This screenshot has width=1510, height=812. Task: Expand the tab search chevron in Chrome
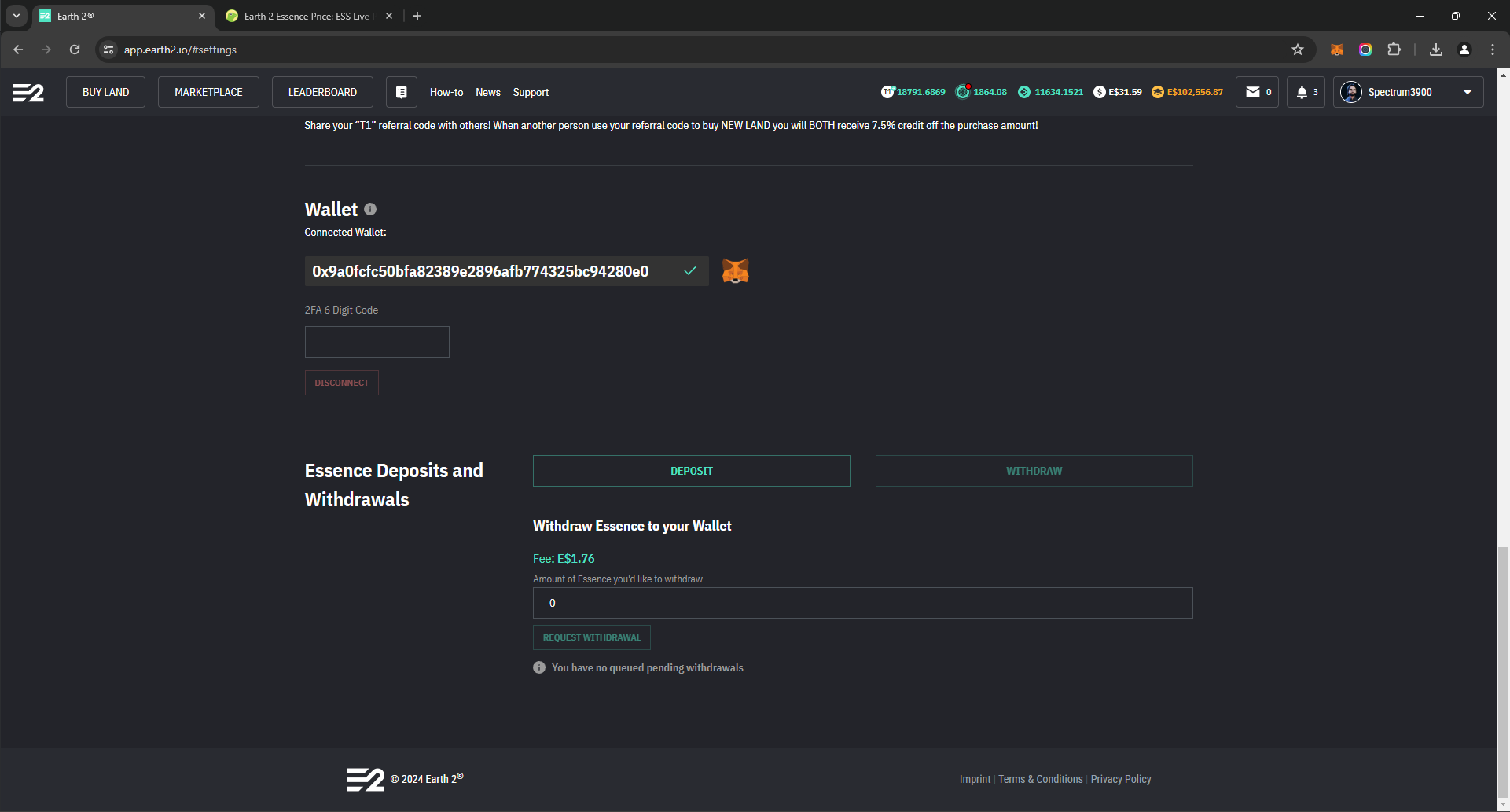point(16,16)
